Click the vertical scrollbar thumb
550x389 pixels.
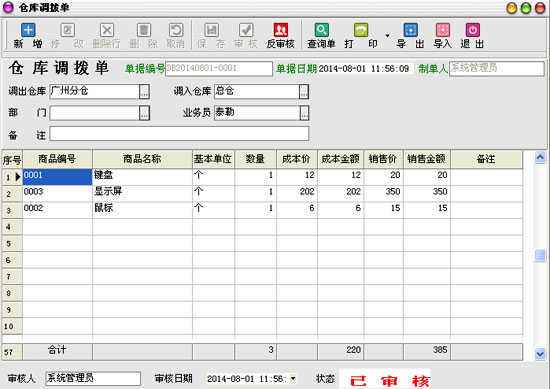(x=540, y=255)
